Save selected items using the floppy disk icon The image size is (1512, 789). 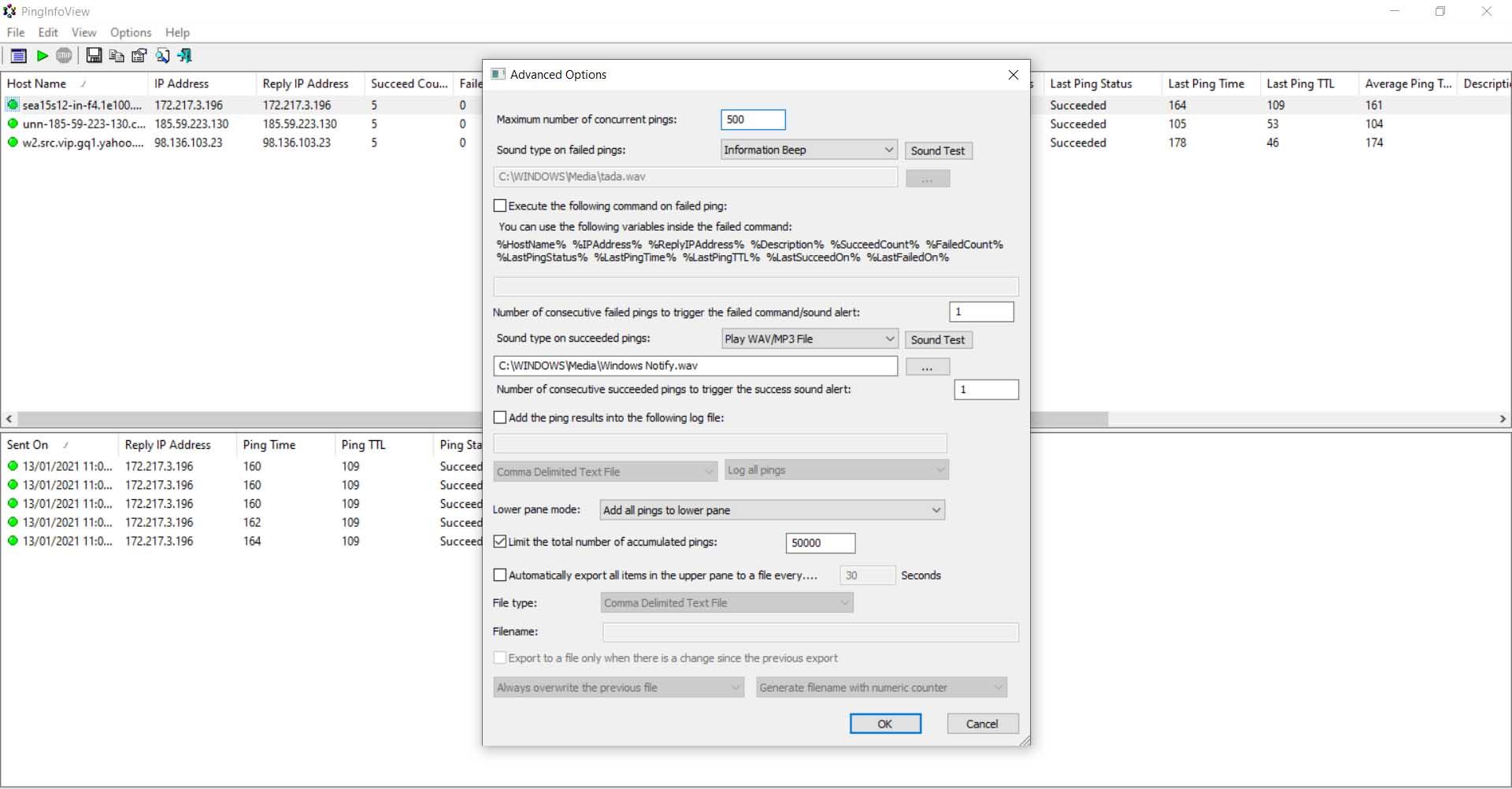[x=94, y=55]
